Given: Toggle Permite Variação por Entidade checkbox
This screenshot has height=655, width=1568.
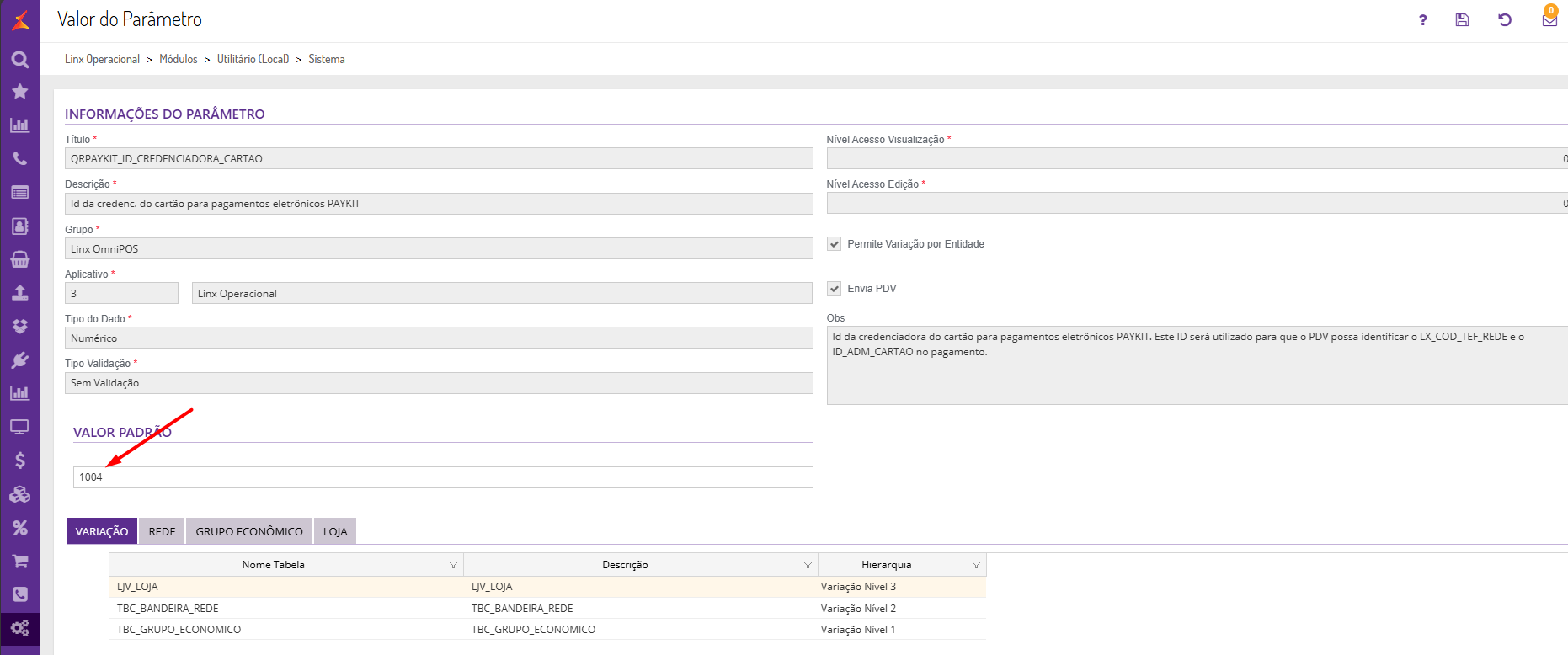Looking at the screenshot, I should pos(835,244).
